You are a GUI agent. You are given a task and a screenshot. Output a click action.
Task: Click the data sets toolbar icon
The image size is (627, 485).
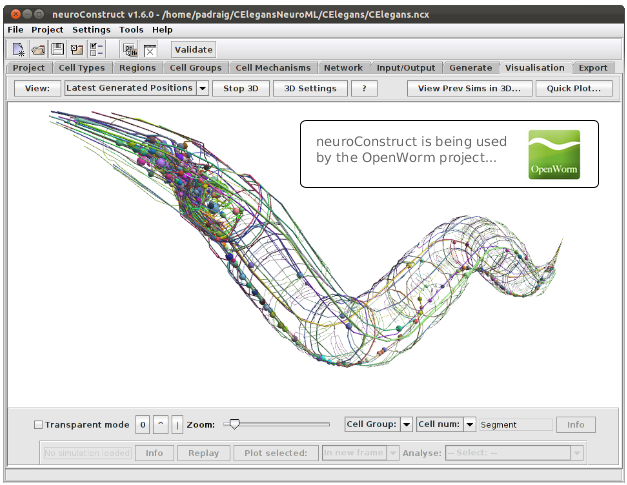130,49
